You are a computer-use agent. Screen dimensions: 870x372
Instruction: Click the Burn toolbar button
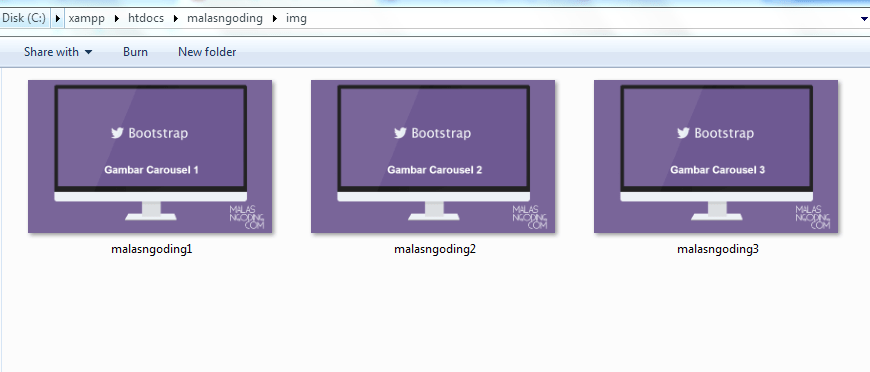coord(135,52)
